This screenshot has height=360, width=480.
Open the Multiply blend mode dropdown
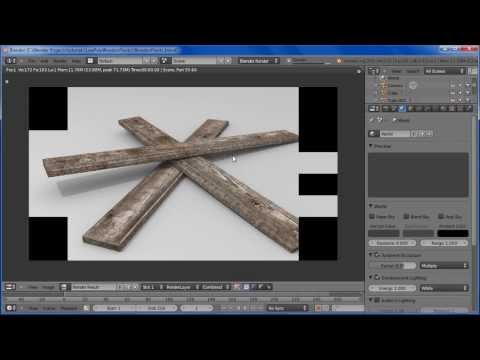point(444,266)
